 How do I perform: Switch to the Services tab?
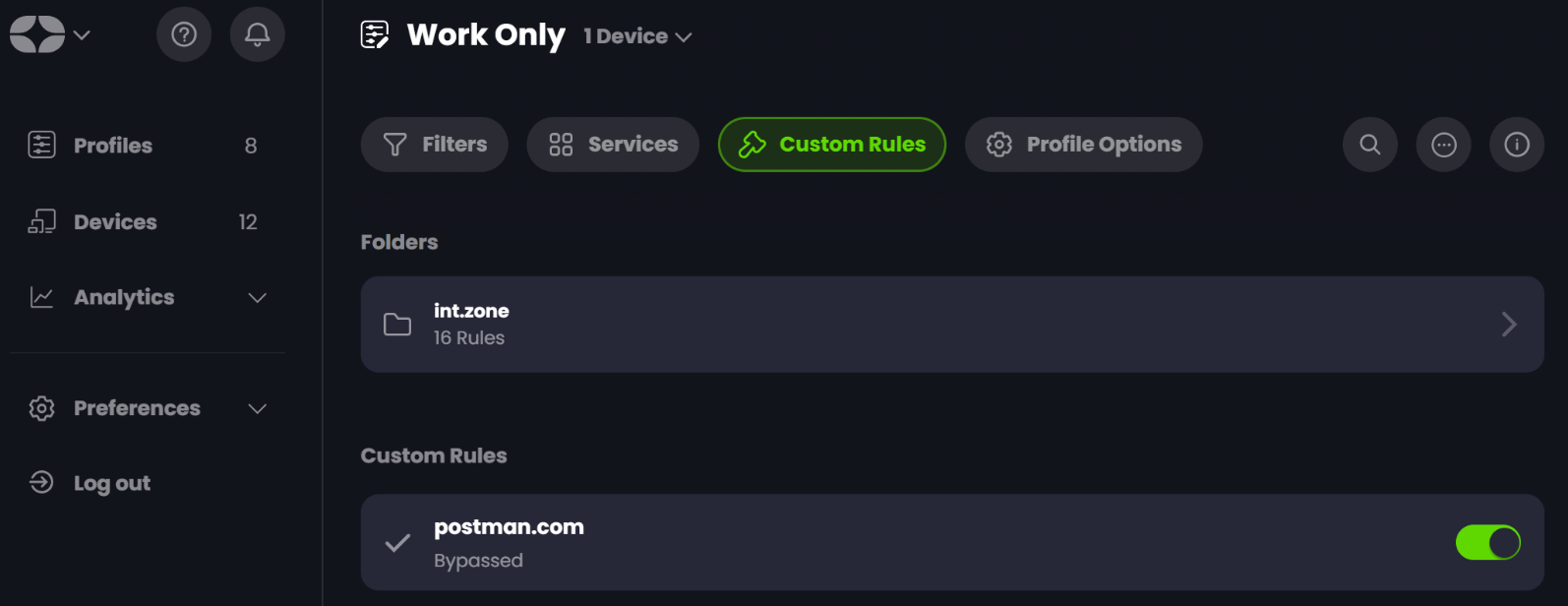pos(613,145)
